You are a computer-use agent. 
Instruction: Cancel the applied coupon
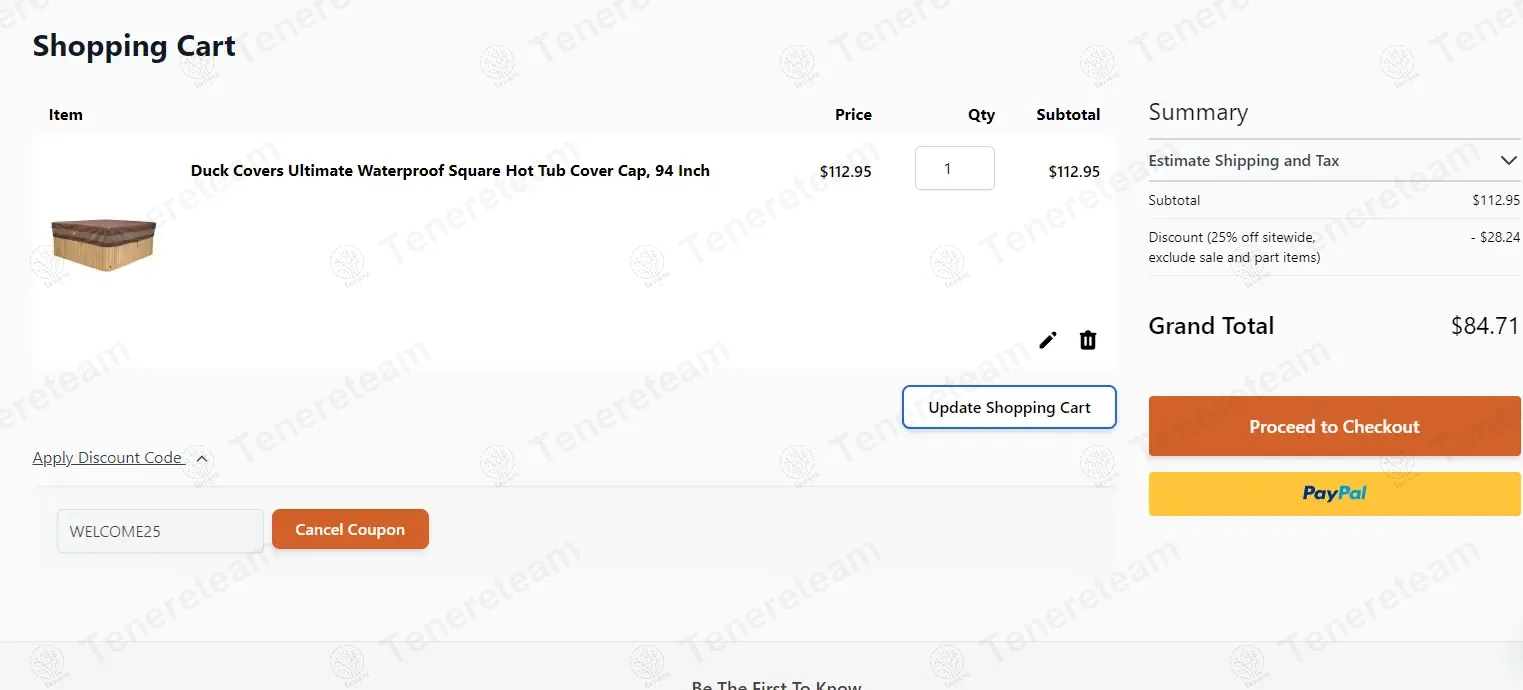click(x=350, y=530)
